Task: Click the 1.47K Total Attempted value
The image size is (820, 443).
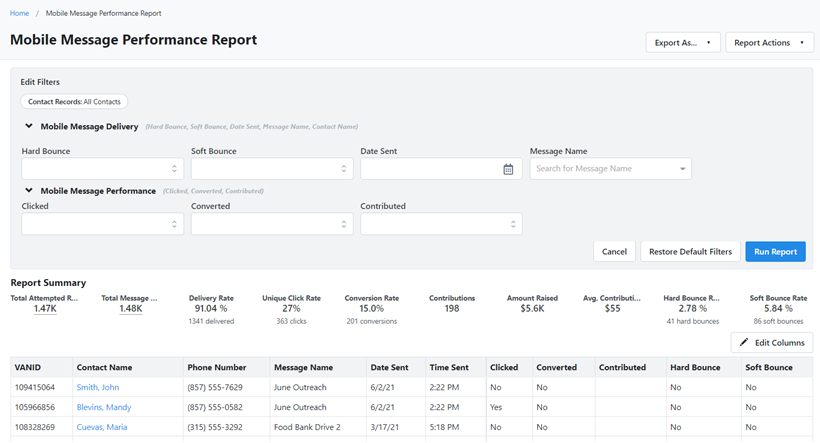Action: pos(45,309)
